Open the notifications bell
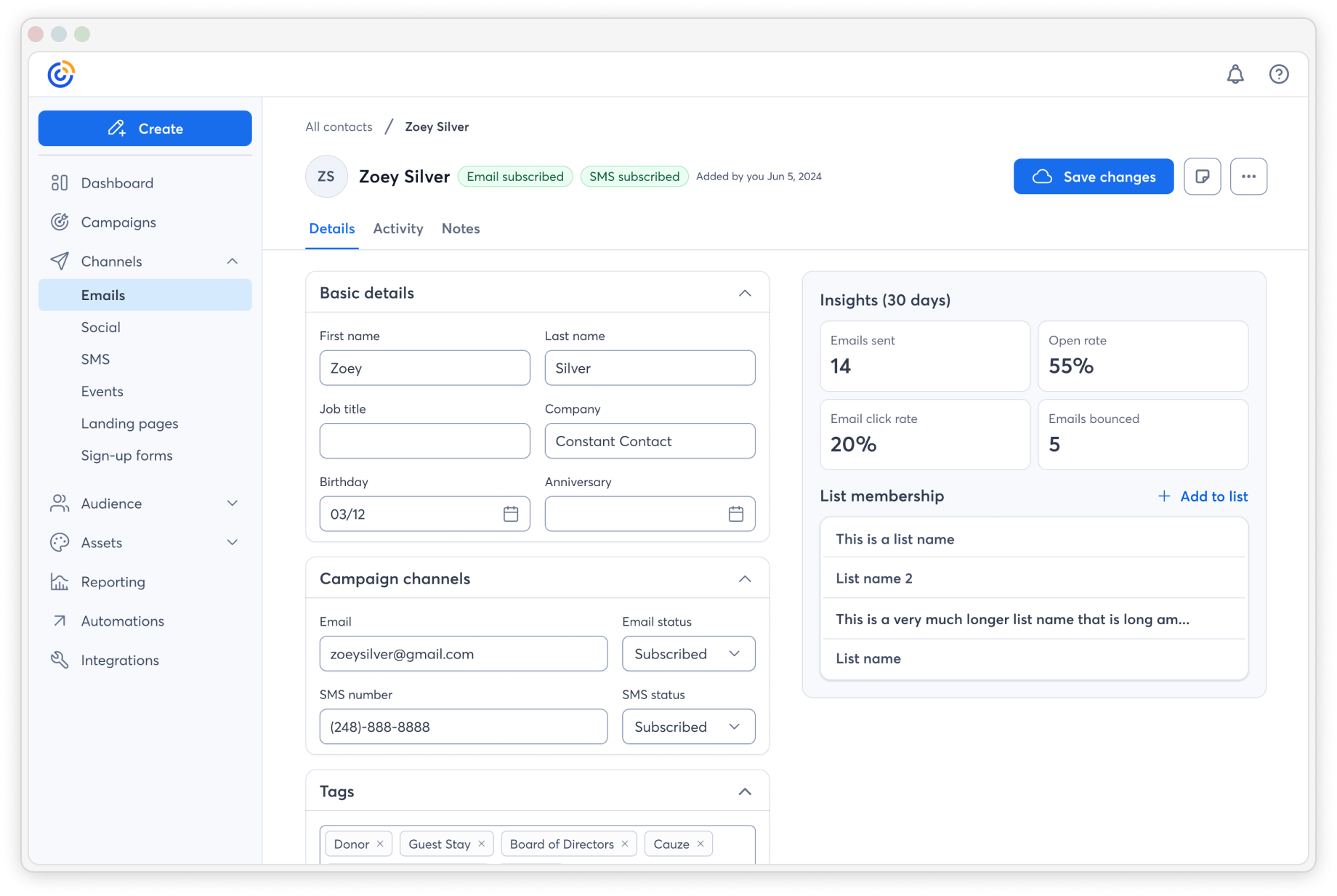This screenshot has width=1337, height=896. point(1235,73)
